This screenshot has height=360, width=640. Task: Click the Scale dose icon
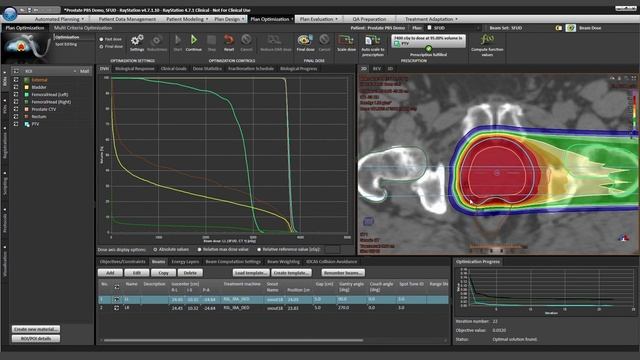point(346,40)
